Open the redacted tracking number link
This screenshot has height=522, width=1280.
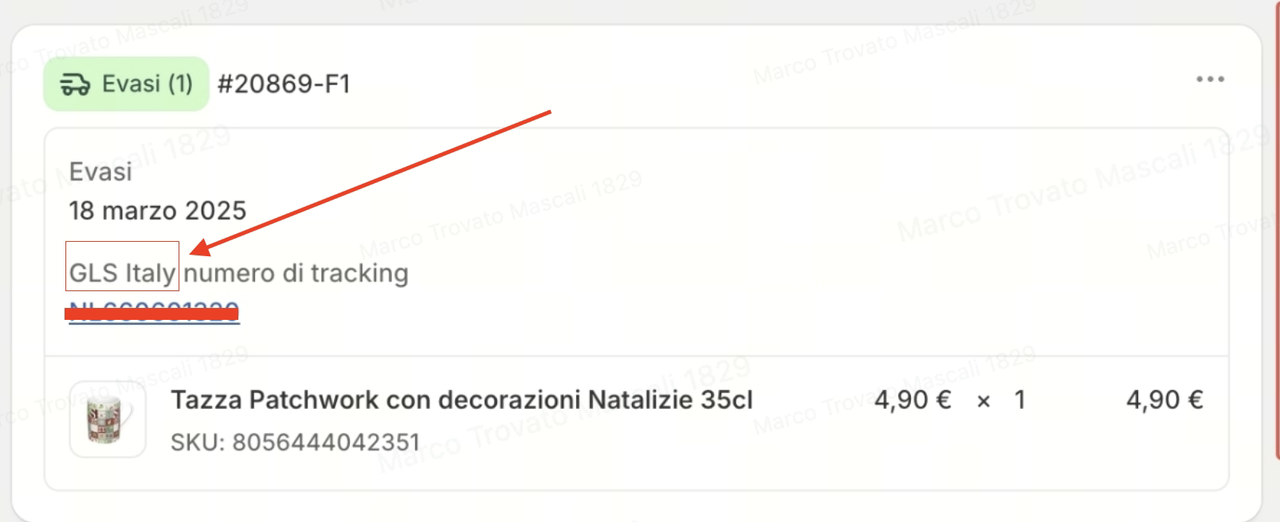tap(153, 311)
